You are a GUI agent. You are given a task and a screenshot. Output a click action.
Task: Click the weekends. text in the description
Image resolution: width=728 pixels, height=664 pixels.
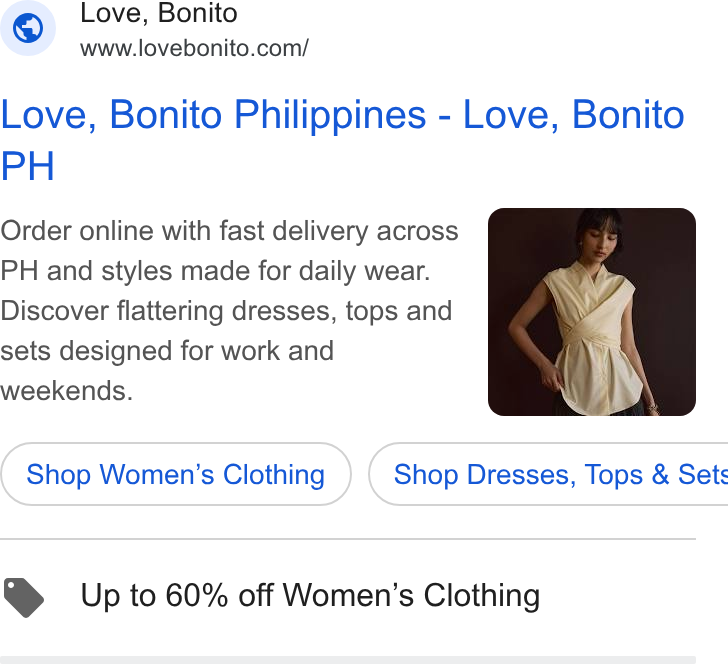coord(66,391)
